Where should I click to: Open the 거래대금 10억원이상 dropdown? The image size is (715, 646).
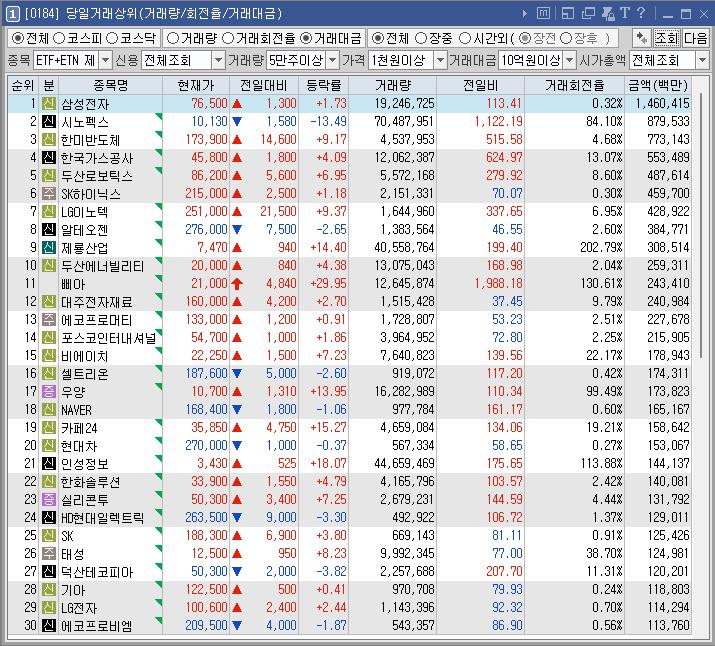[x=570, y=60]
